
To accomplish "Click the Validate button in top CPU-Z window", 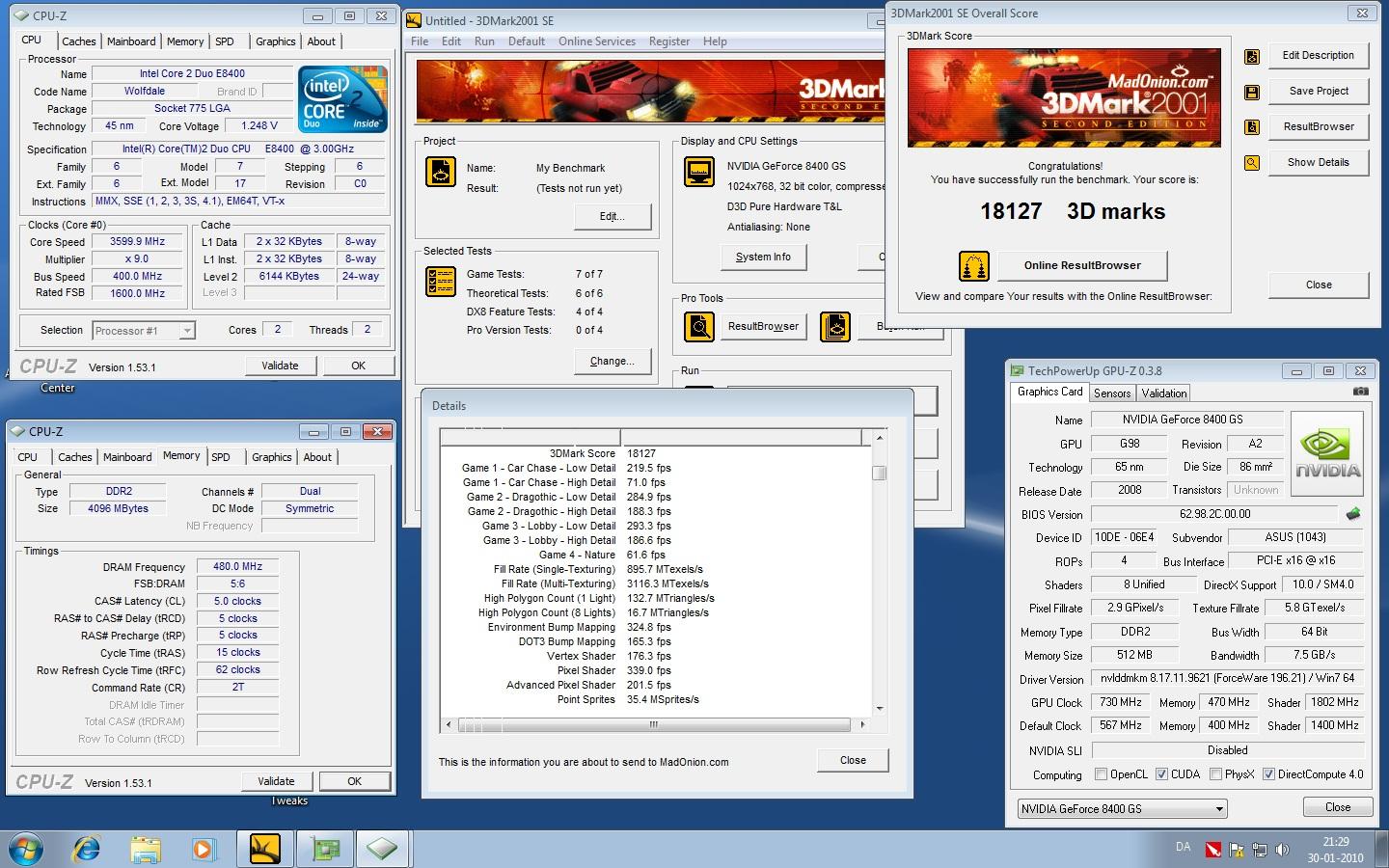I will (280, 366).
